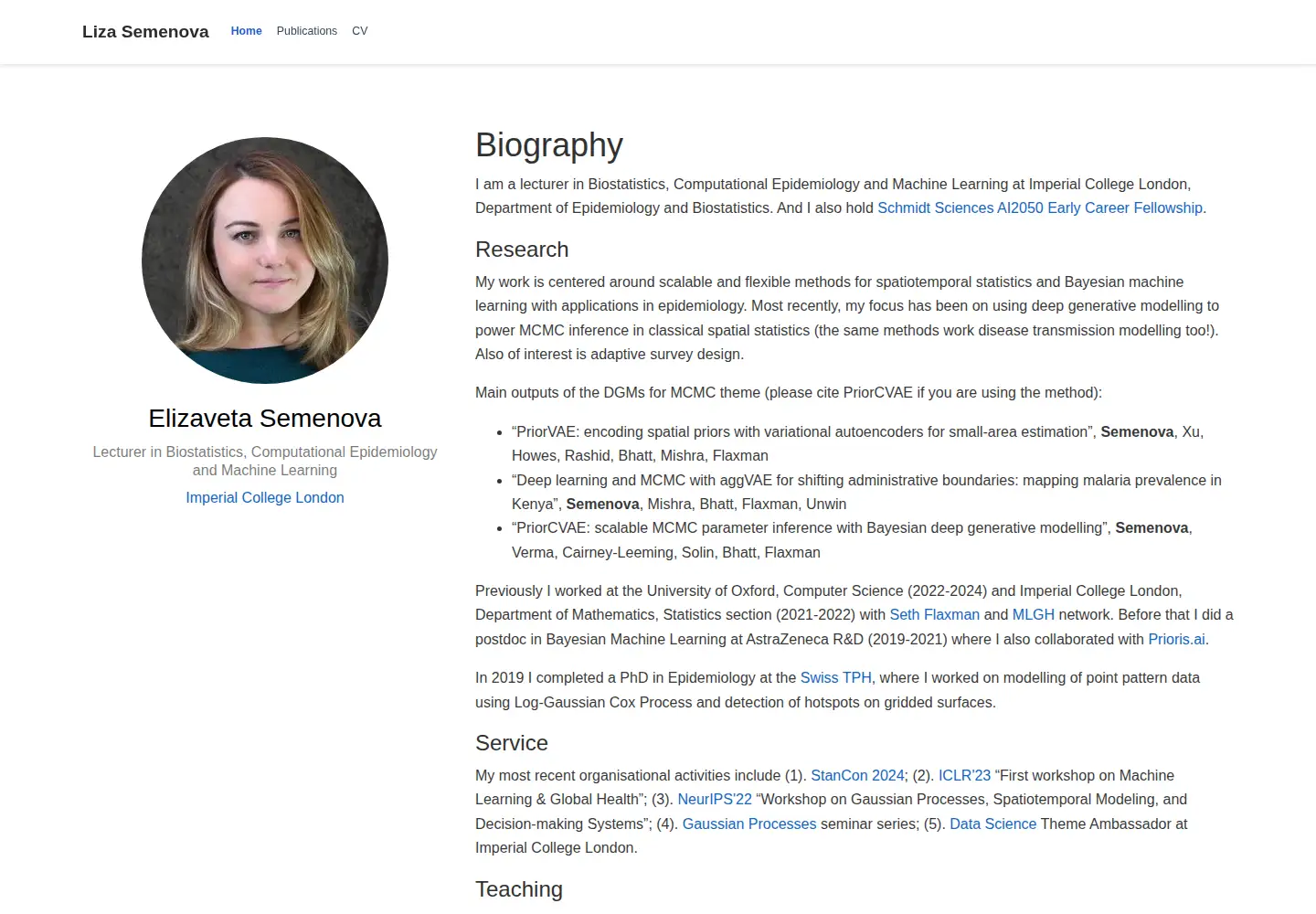Click the "Lecturer in Biostatistics, Computational Epidemiology" subtitle
1316x914 pixels.
click(265, 461)
